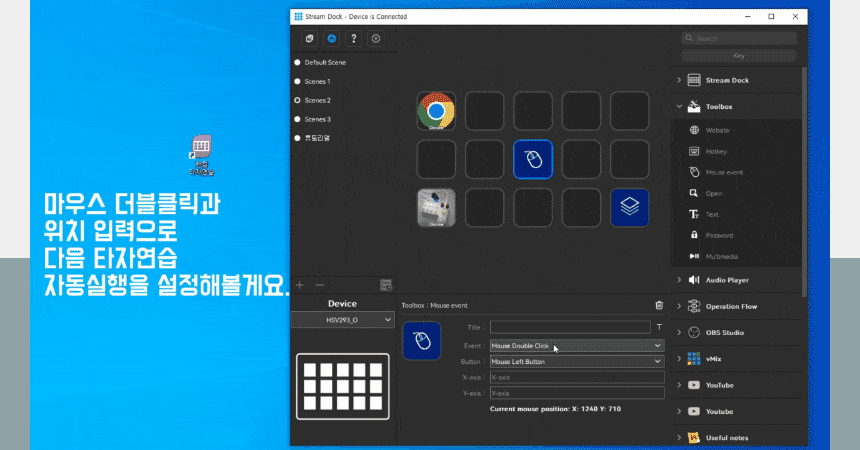This screenshot has height=450, width=860.
Task: Click the title font T icon
Action: coord(658,327)
